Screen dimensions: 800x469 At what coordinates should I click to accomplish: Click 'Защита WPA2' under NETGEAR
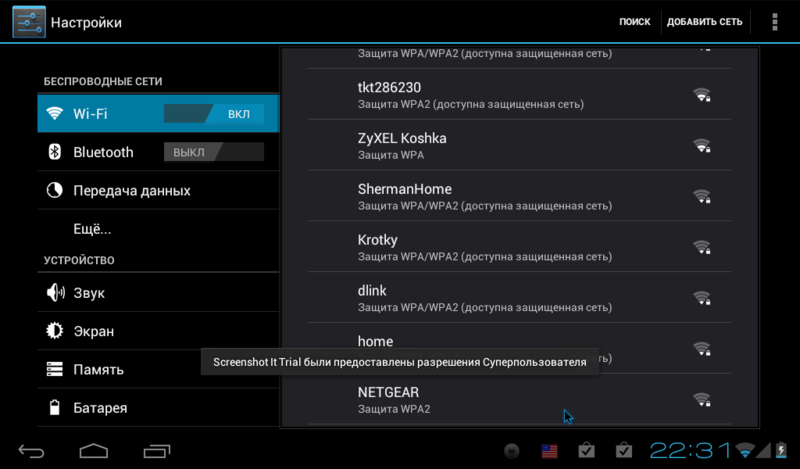tap(394, 409)
